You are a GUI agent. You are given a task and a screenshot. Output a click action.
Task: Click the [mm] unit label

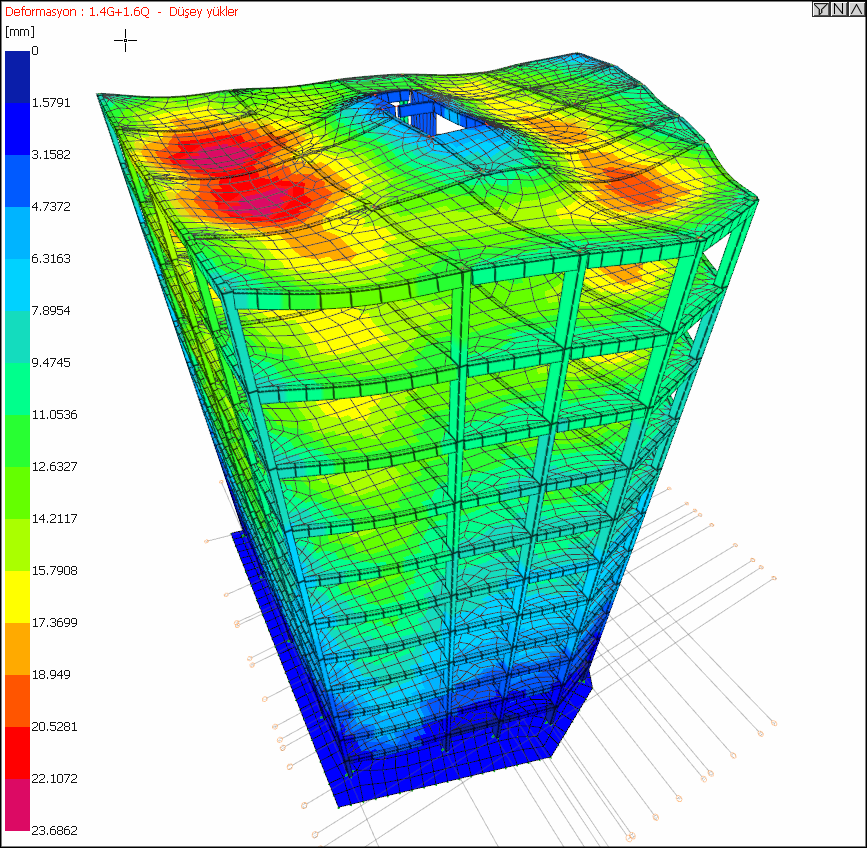pyautogui.click(x=20, y=32)
